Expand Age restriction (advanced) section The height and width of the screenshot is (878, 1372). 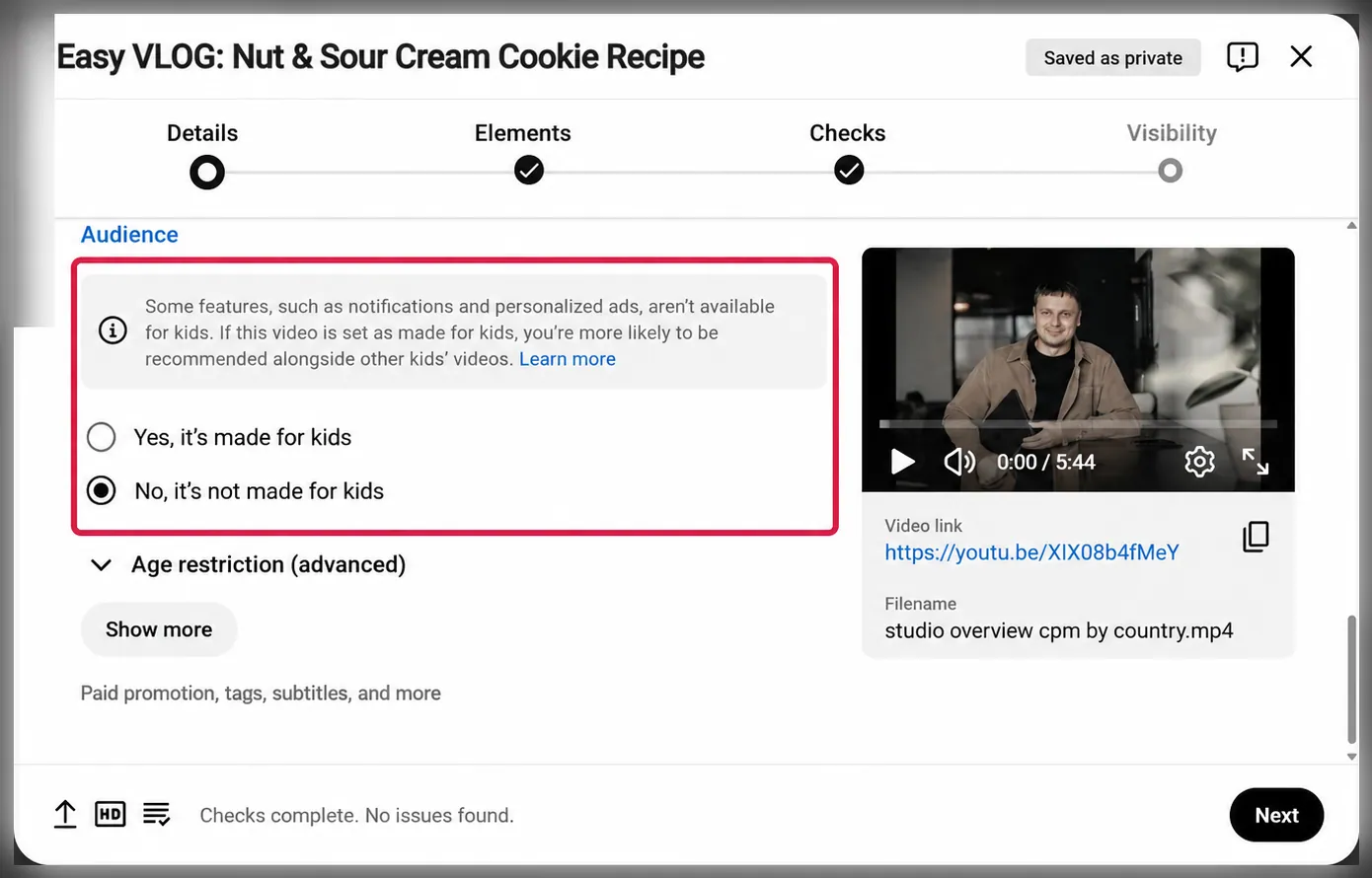click(248, 564)
